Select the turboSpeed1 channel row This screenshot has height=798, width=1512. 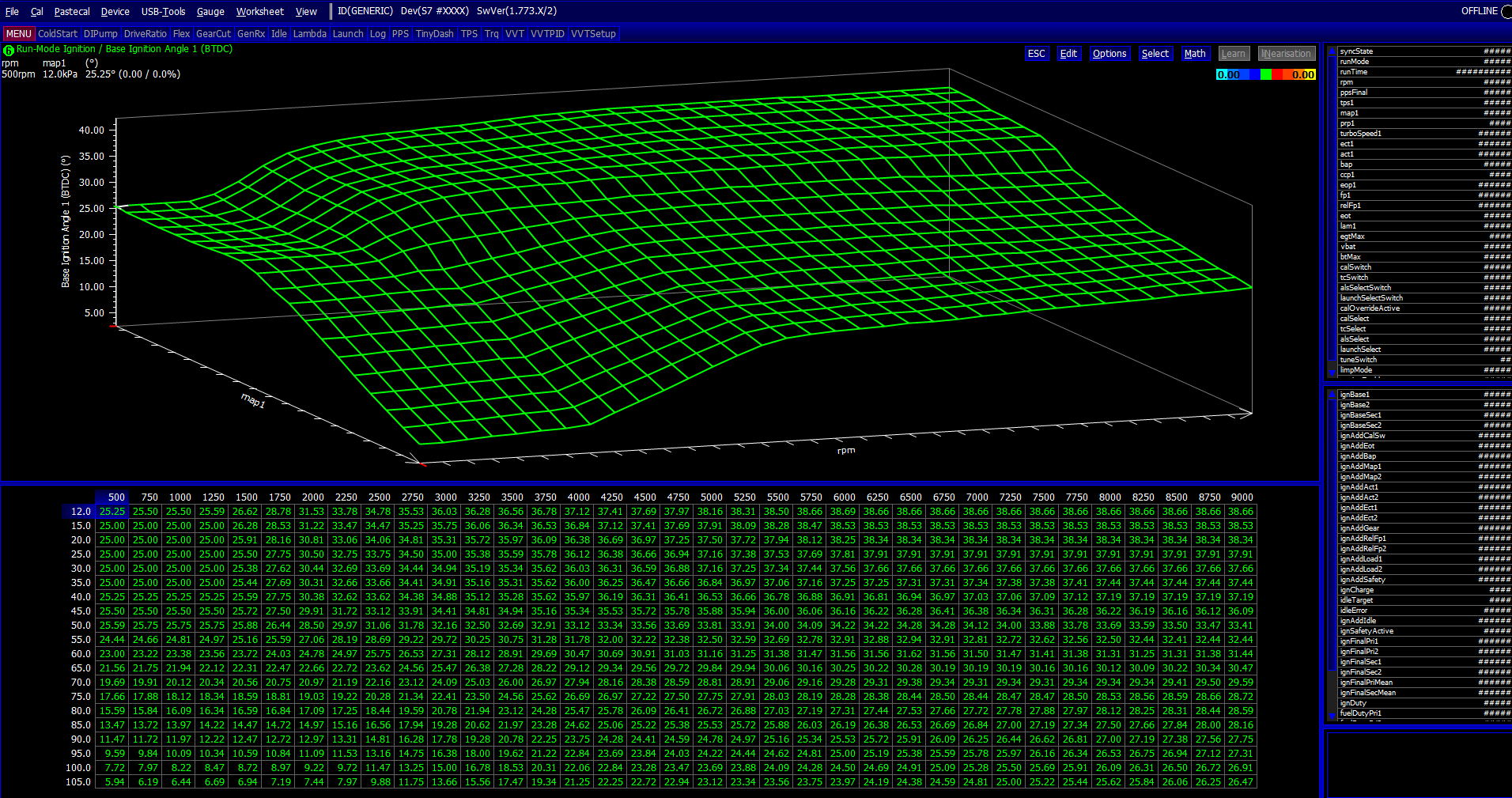(1424, 134)
